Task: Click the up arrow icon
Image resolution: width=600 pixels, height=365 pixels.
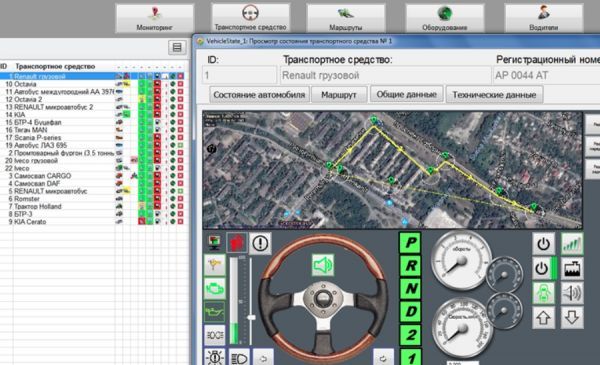Action: coord(543,317)
